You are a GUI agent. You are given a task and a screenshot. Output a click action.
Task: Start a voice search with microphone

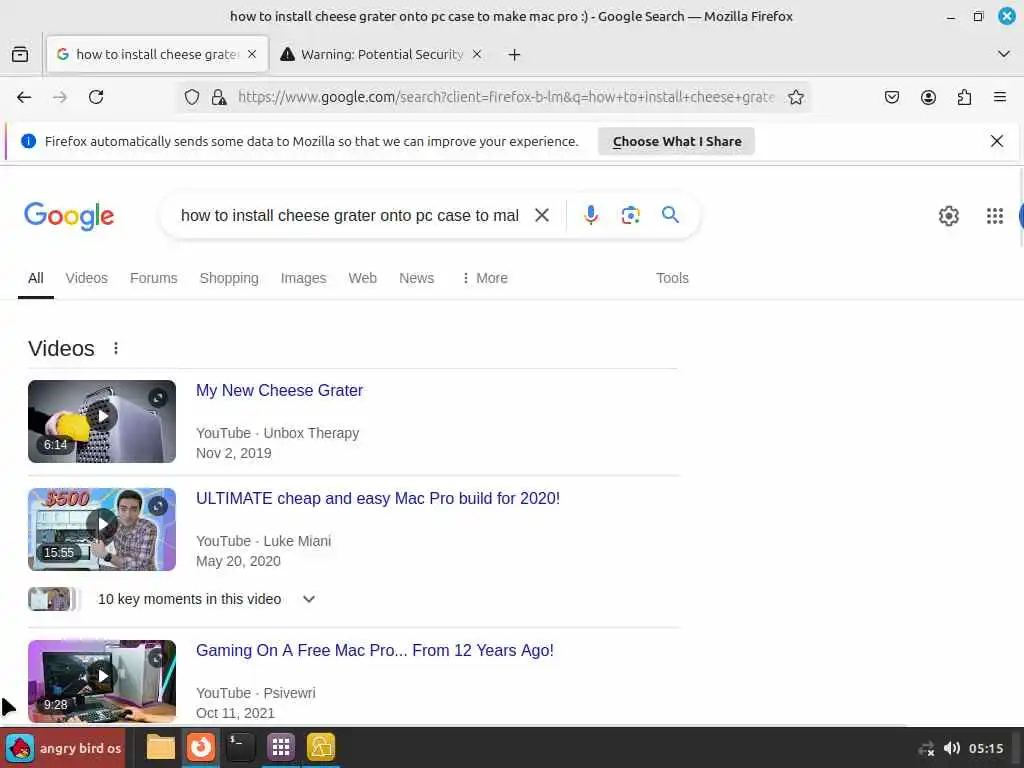click(590, 215)
